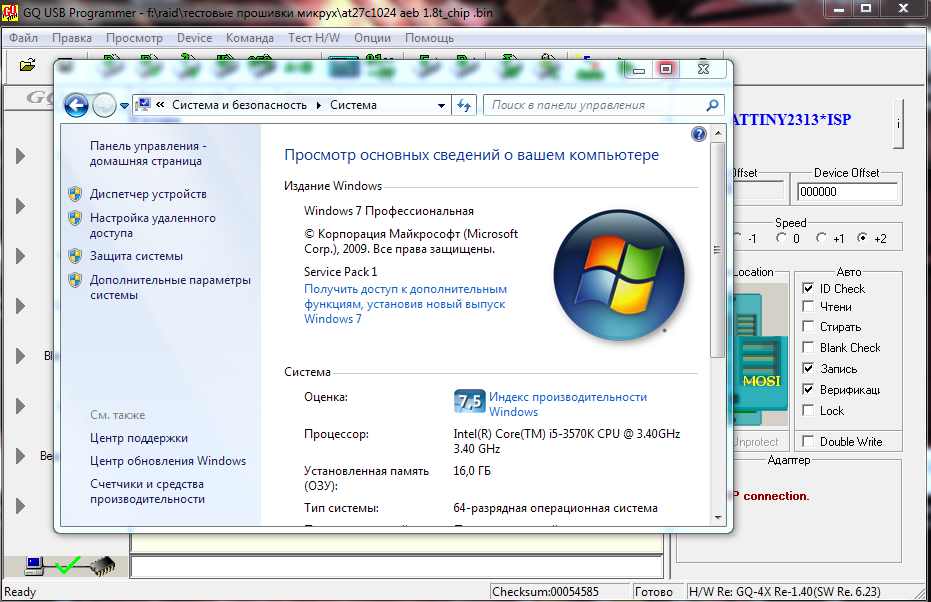Click the triangle arrow beside Bl label
The image size is (931, 602).
(x=21, y=356)
